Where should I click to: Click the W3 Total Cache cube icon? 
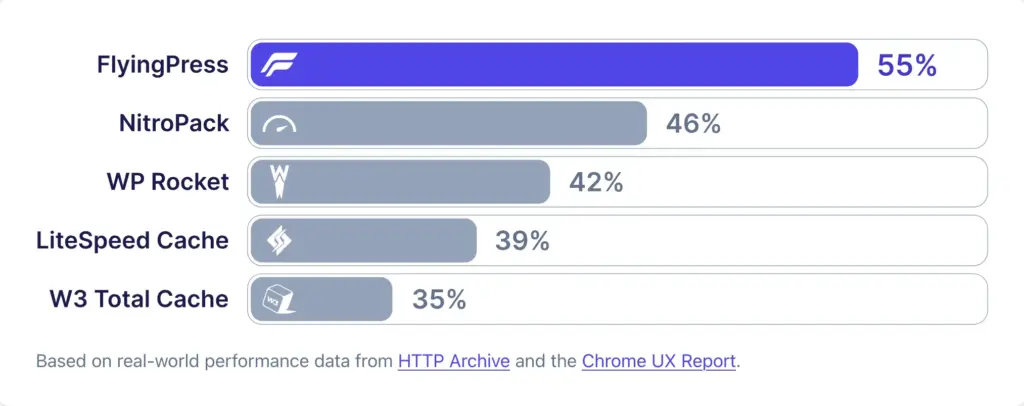point(279,299)
